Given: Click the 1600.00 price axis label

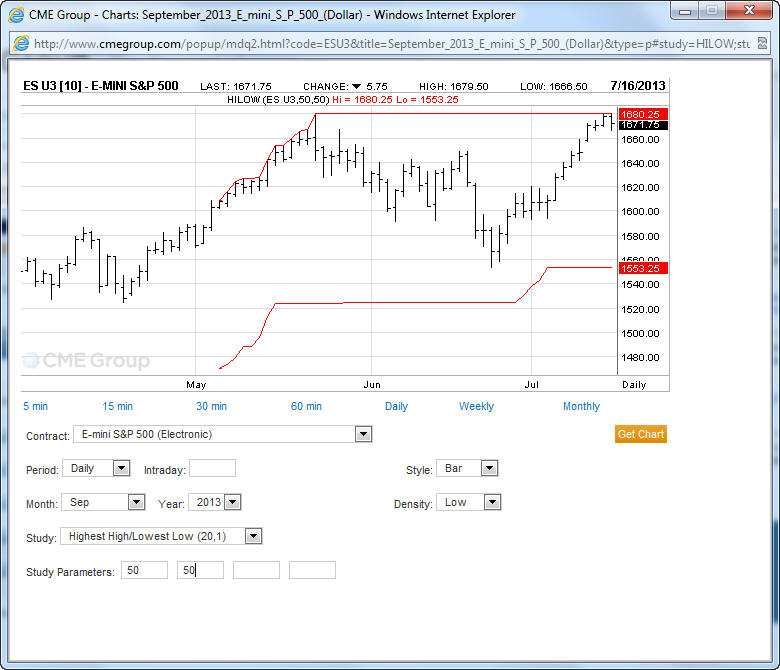Looking at the screenshot, I should pos(640,211).
